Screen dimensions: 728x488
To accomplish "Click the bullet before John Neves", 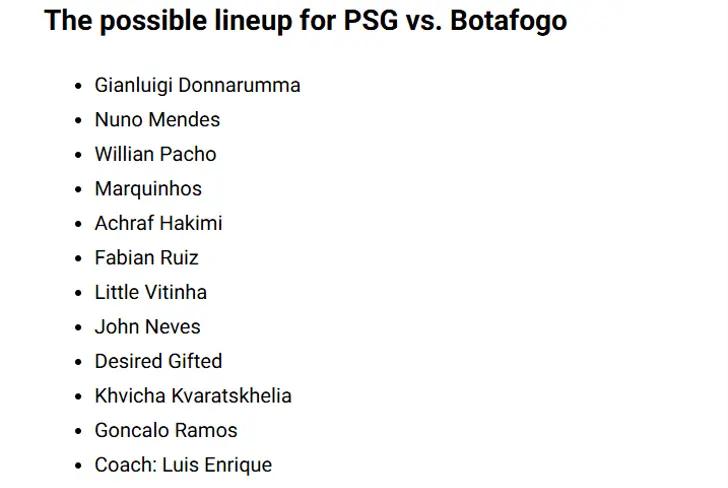I will pos(78,328).
